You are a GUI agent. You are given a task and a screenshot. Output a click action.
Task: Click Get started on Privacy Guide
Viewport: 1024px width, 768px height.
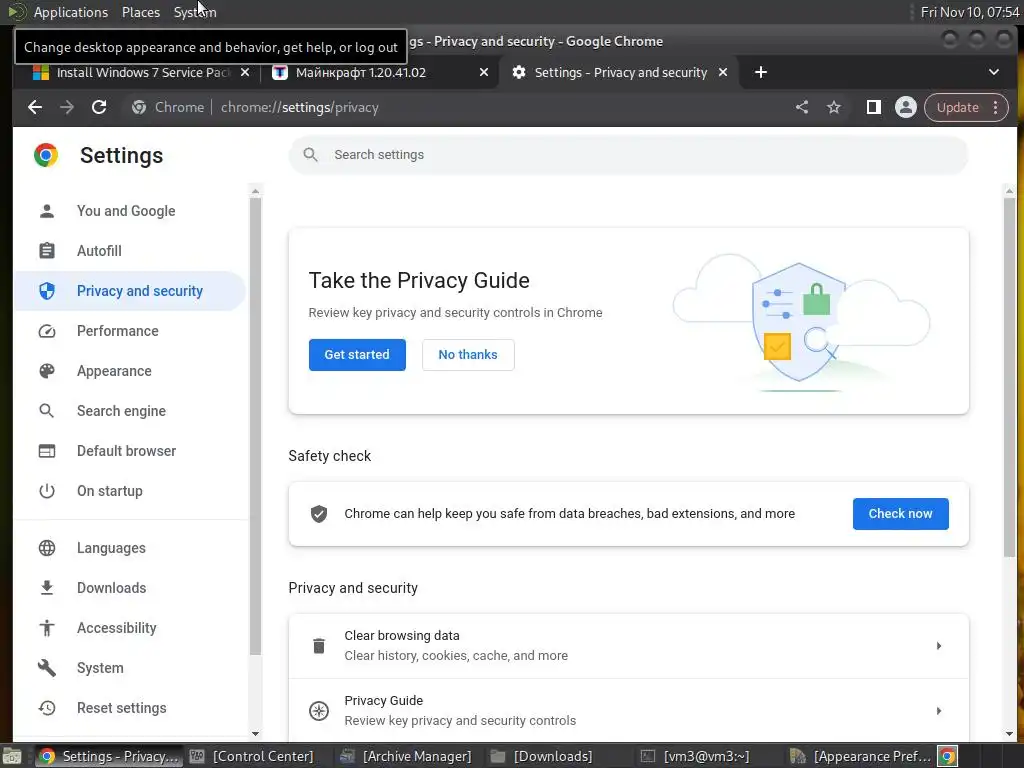(x=357, y=355)
